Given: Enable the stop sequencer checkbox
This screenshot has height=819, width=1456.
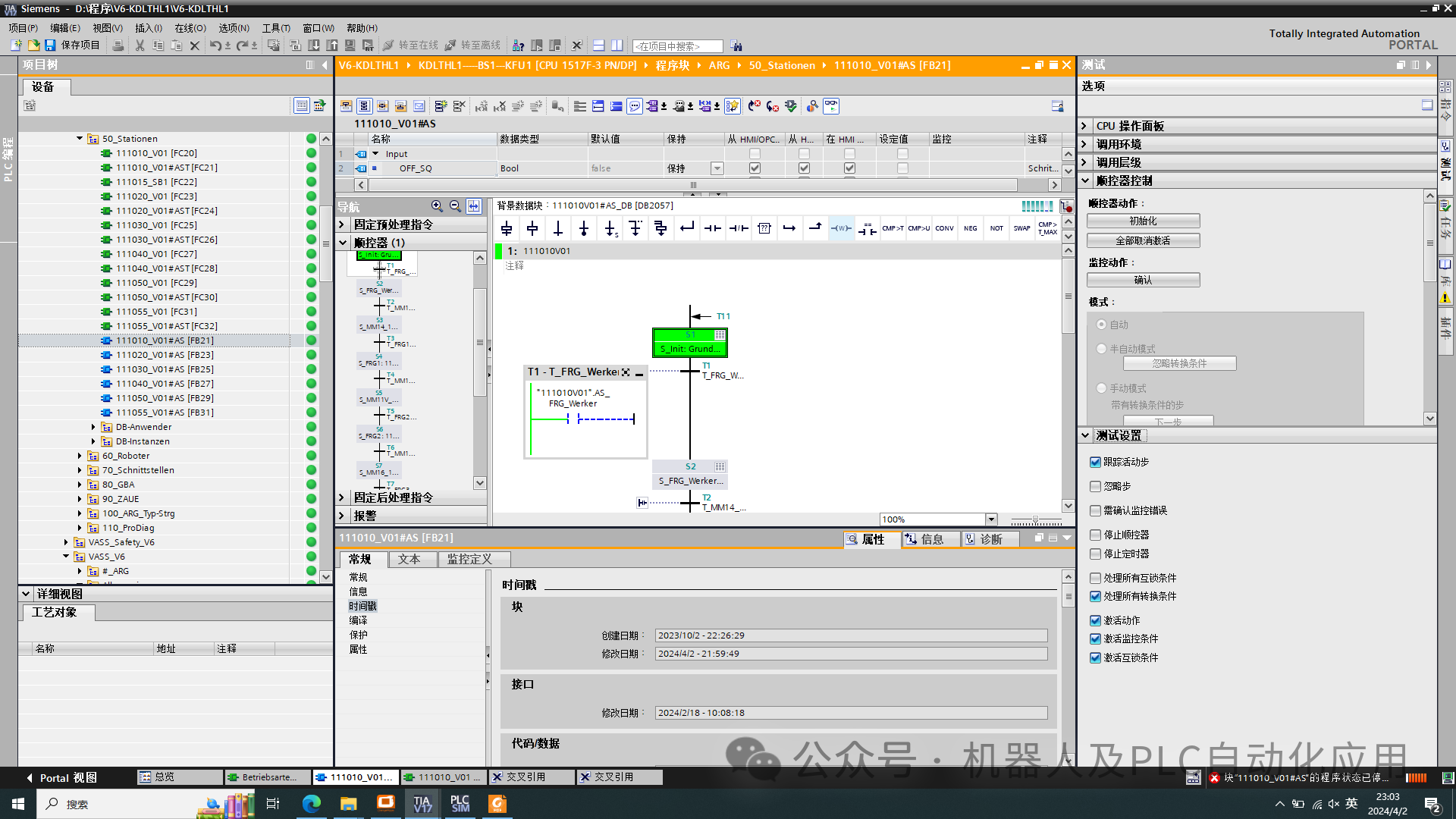Looking at the screenshot, I should click(x=1095, y=535).
